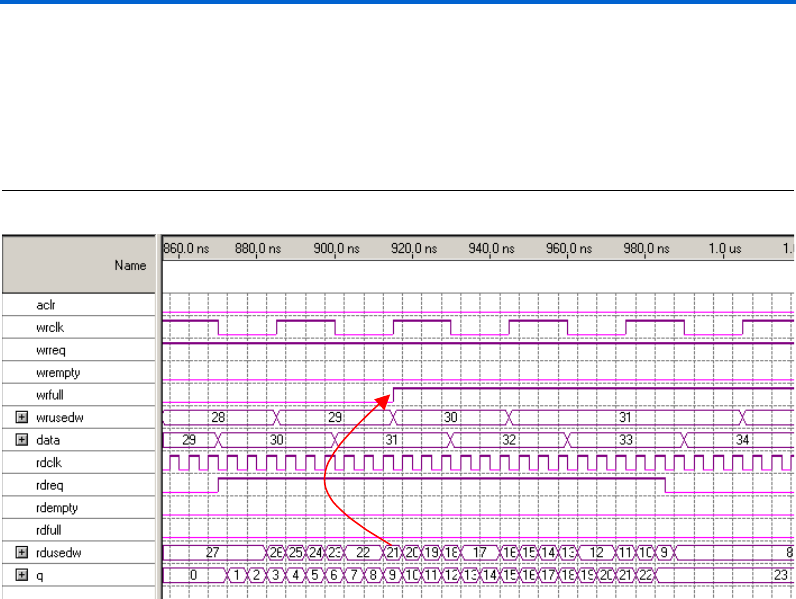Click q value 0 segment
The image size is (796, 599).
point(193,575)
